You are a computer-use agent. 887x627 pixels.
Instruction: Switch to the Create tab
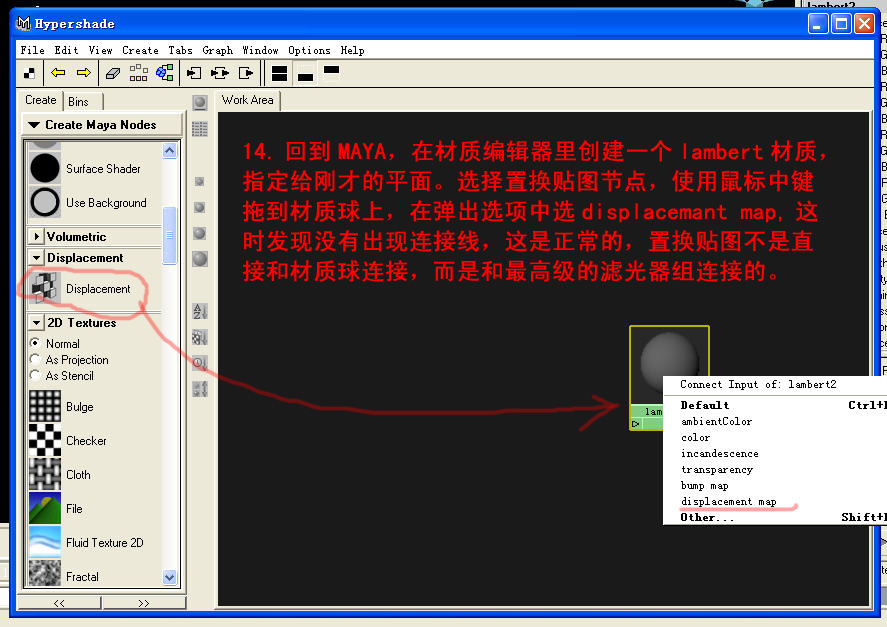point(41,100)
